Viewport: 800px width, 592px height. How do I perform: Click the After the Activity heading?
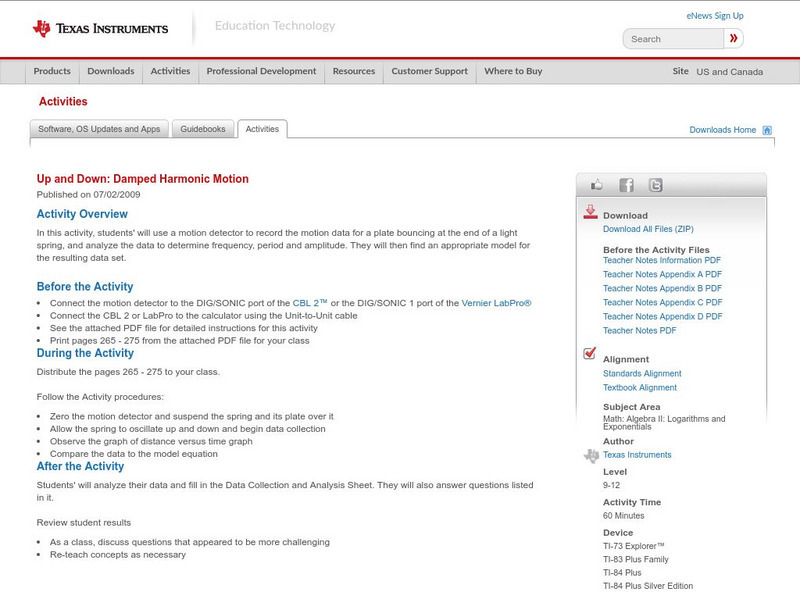point(80,466)
